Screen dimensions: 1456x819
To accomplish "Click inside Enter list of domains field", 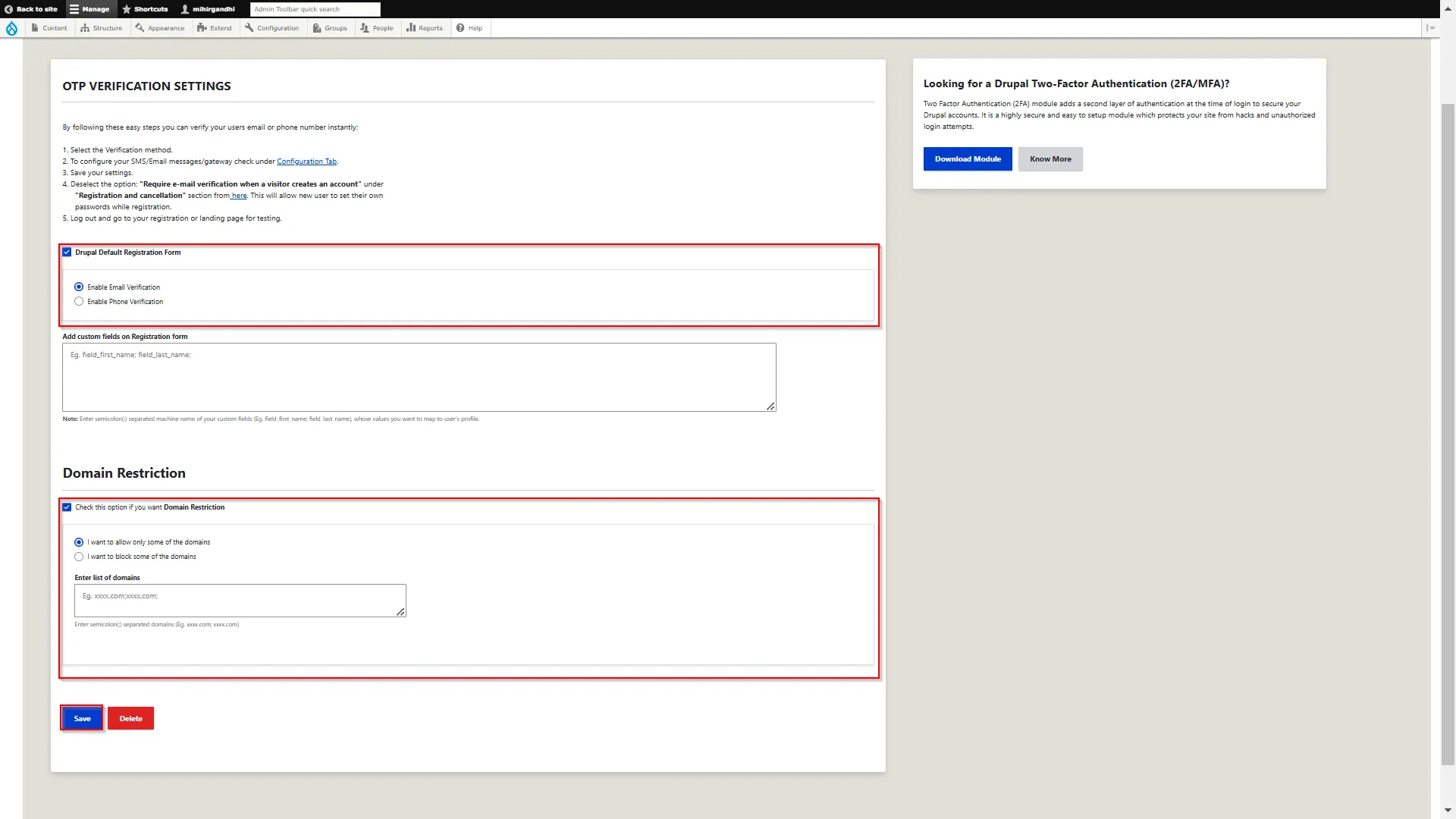I will 240,600.
